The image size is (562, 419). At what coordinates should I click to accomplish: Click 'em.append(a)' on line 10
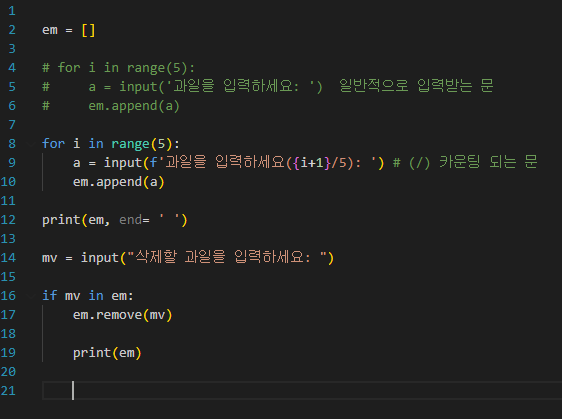click(119, 182)
